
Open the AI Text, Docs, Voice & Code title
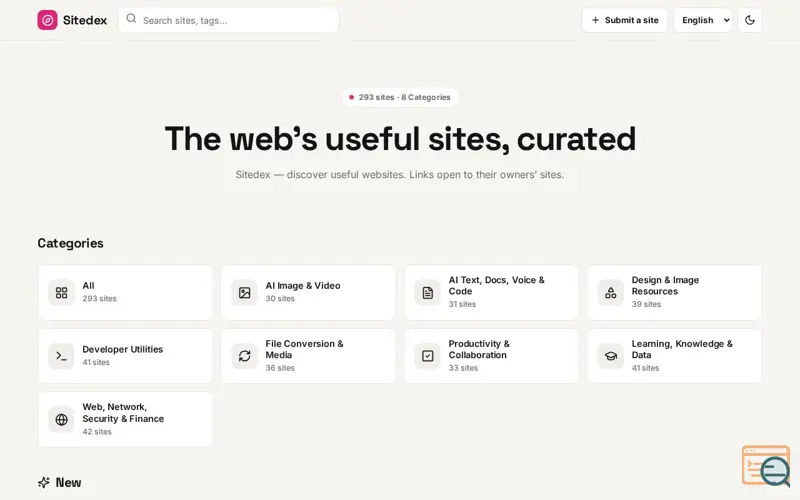(x=496, y=286)
